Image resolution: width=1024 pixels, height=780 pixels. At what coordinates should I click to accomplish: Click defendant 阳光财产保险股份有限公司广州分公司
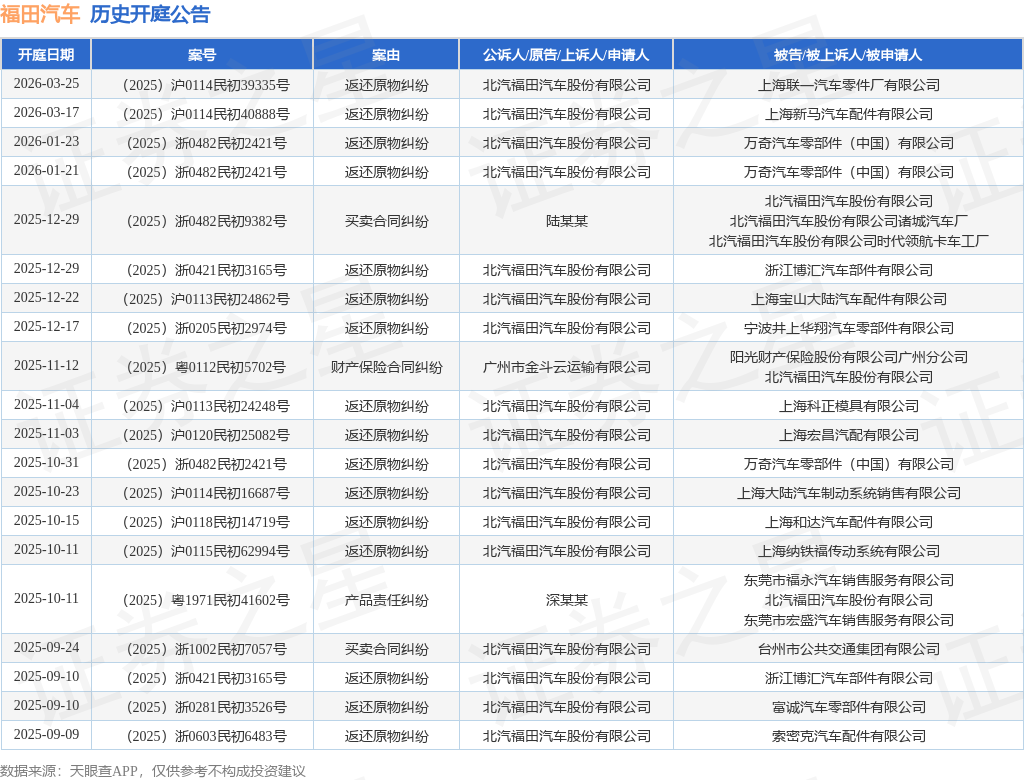(x=848, y=357)
